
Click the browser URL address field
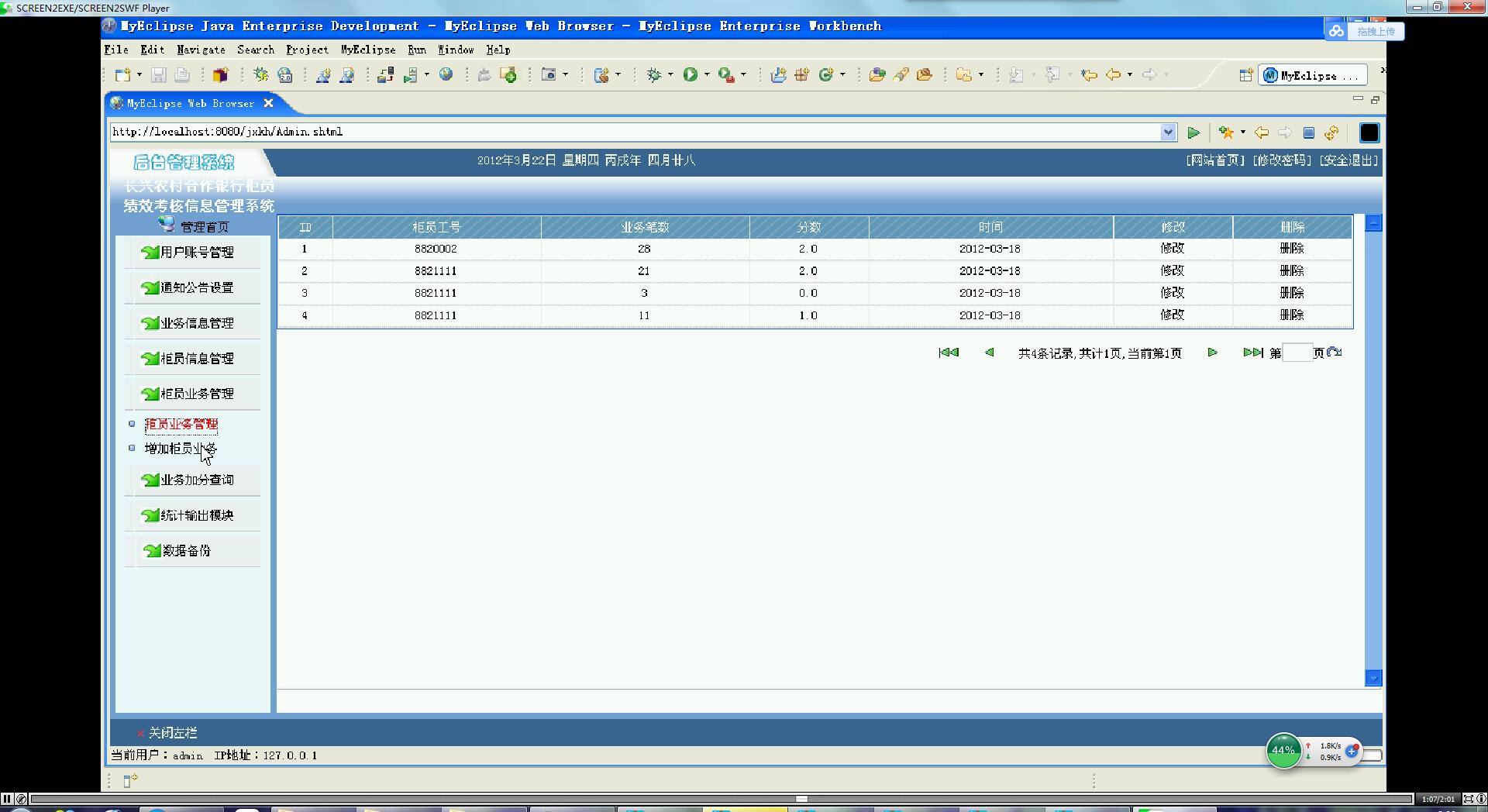(x=635, y=132)
